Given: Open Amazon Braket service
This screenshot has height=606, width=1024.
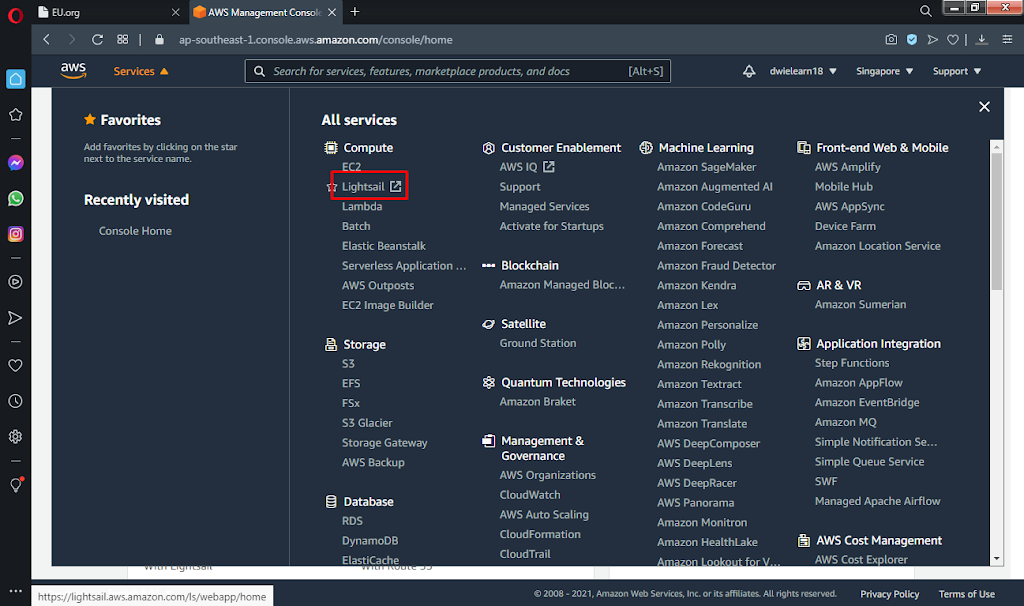Looking at the screenshot, I should tap(537, 402).
